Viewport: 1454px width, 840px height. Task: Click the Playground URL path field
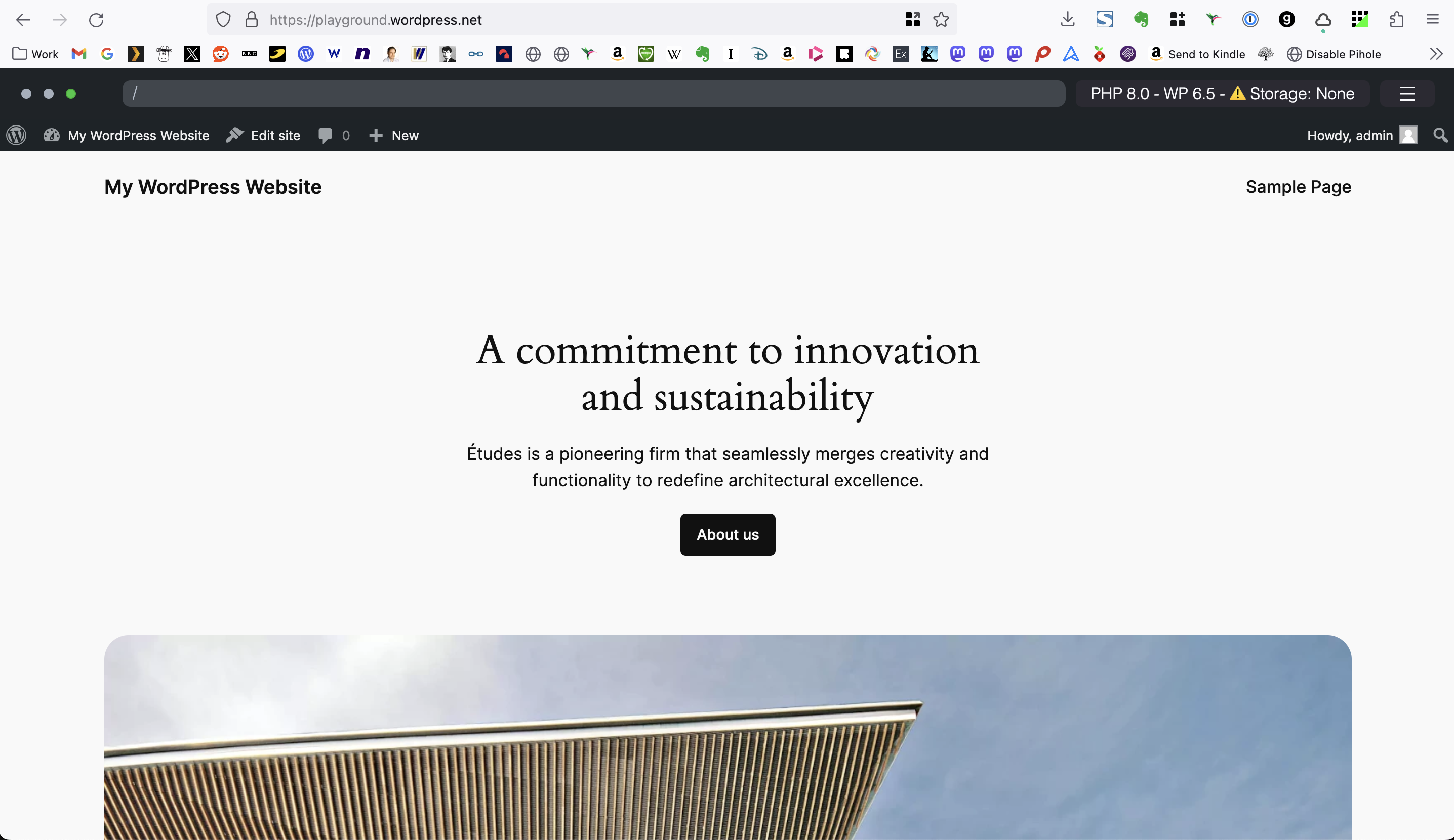(x=593, y=94)
